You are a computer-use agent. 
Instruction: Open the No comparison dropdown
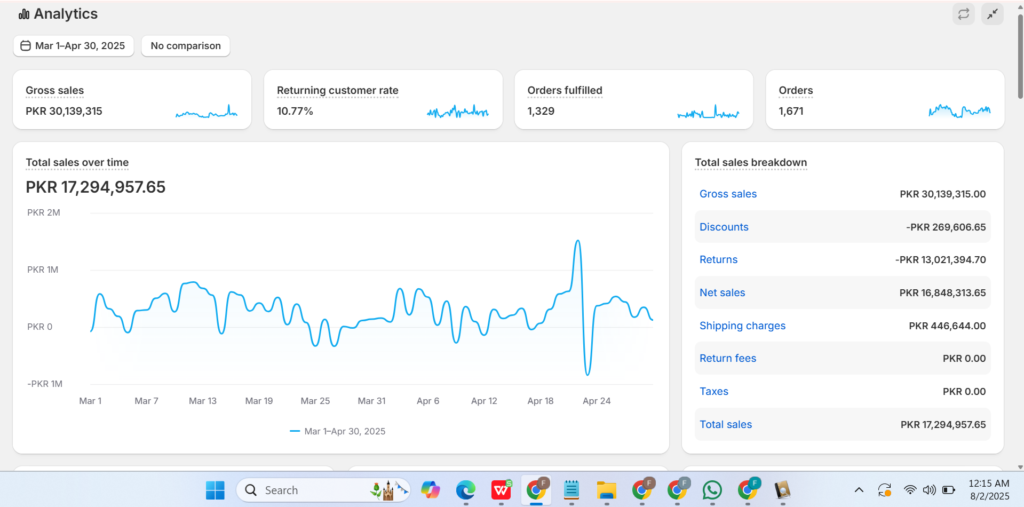(x=186, y=46)
